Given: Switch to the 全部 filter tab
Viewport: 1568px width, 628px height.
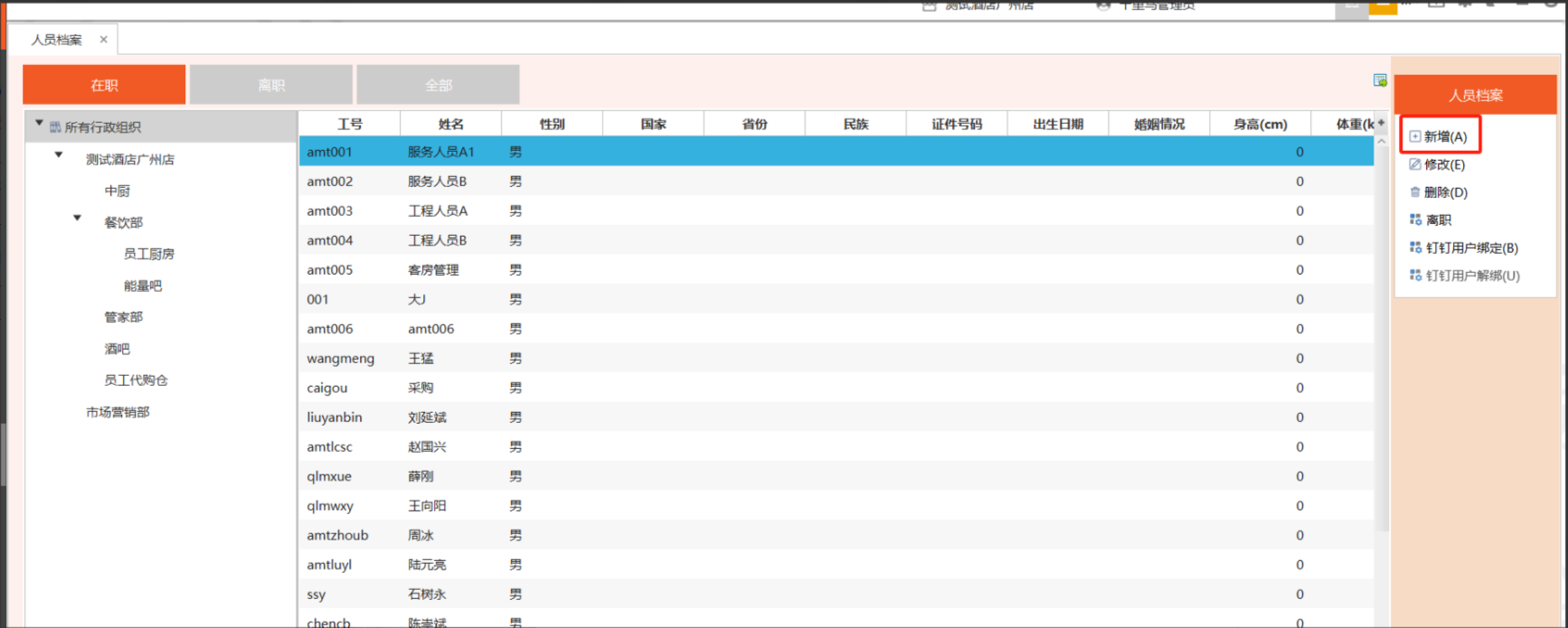Looking at the screenshot, I should click(x=438, y=85).
